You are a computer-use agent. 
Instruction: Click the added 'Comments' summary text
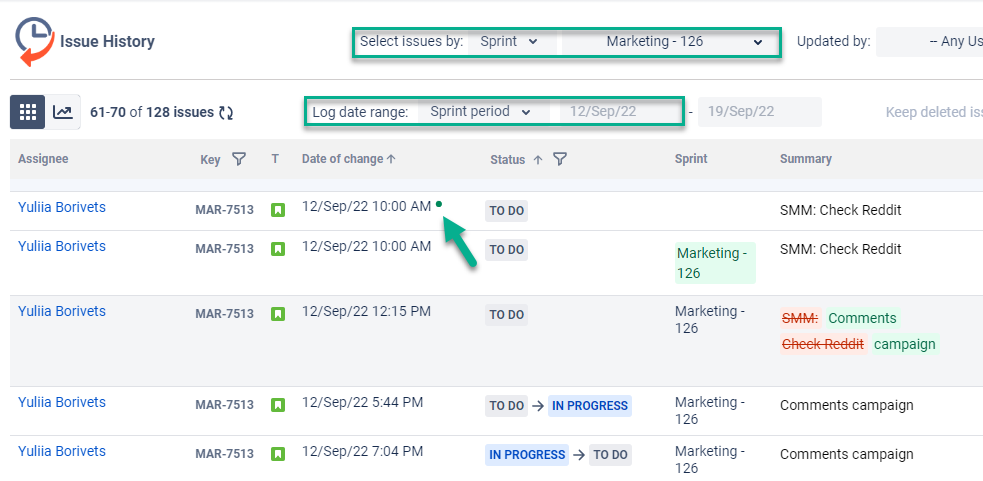click(x=862, y=318)
